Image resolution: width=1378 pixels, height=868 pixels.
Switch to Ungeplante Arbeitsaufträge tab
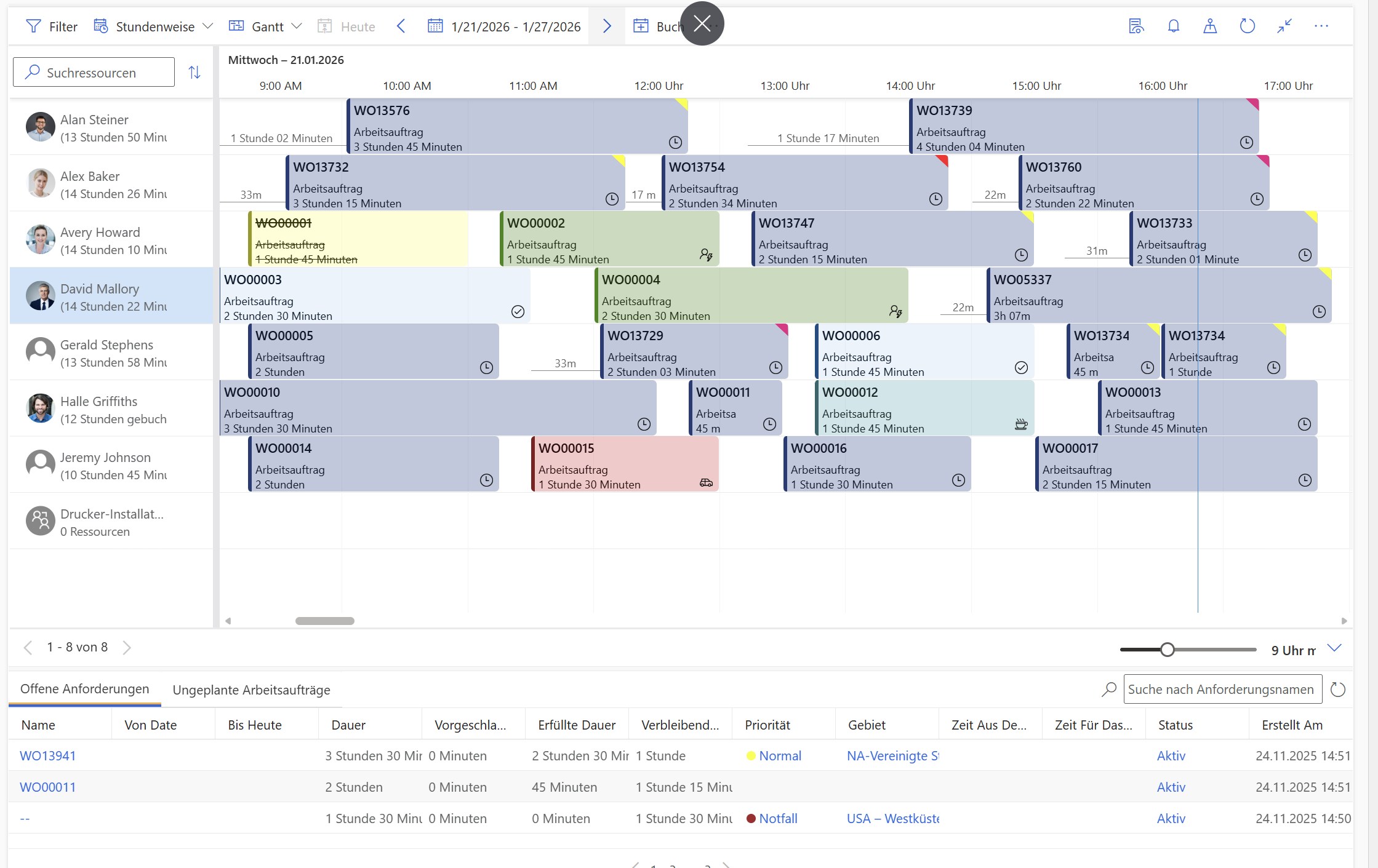251,690
